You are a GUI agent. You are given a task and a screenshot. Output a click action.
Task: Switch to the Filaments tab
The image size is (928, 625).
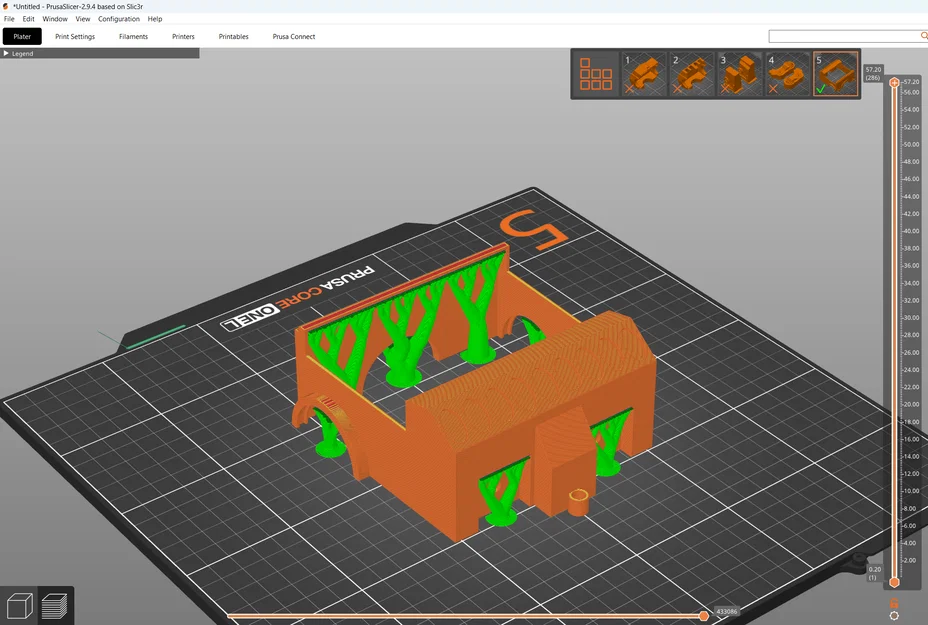click(133, 36)
